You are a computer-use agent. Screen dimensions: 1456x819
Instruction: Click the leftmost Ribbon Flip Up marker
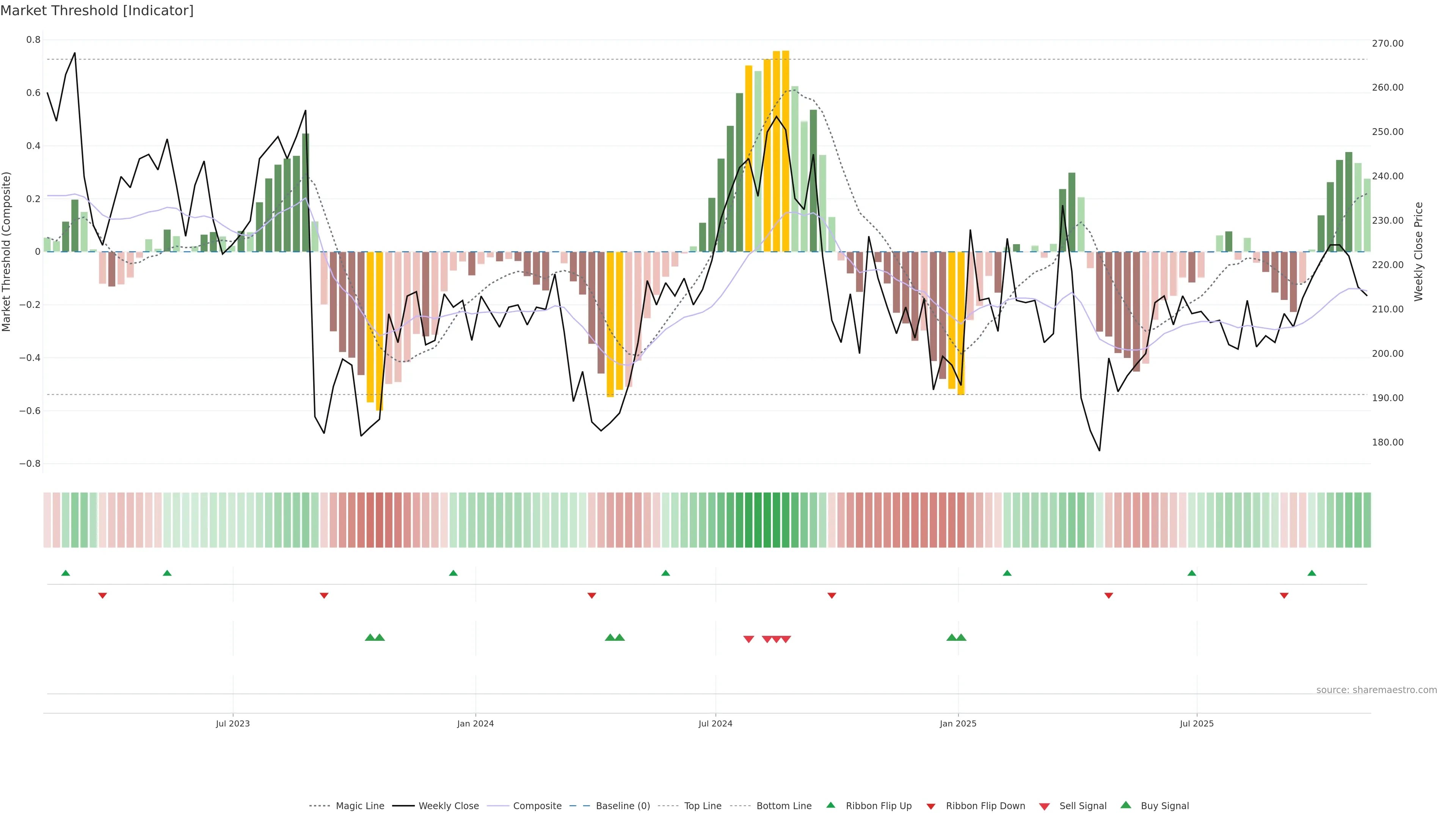66,573
